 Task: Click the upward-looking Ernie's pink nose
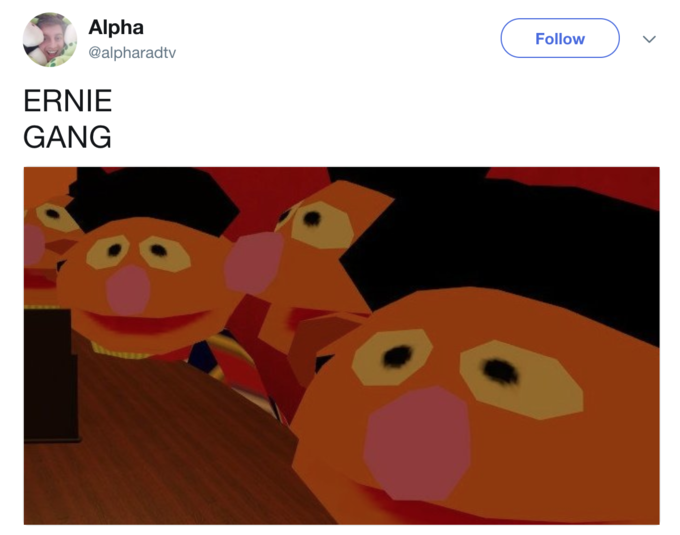(x=254, y=262)
